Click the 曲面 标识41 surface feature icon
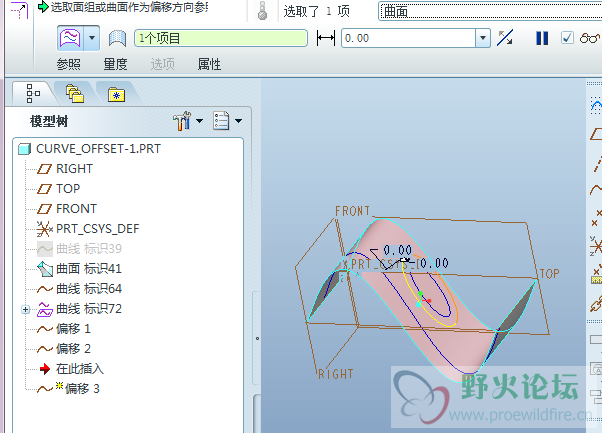Viewport: 602px width, 433px height. 45,269
